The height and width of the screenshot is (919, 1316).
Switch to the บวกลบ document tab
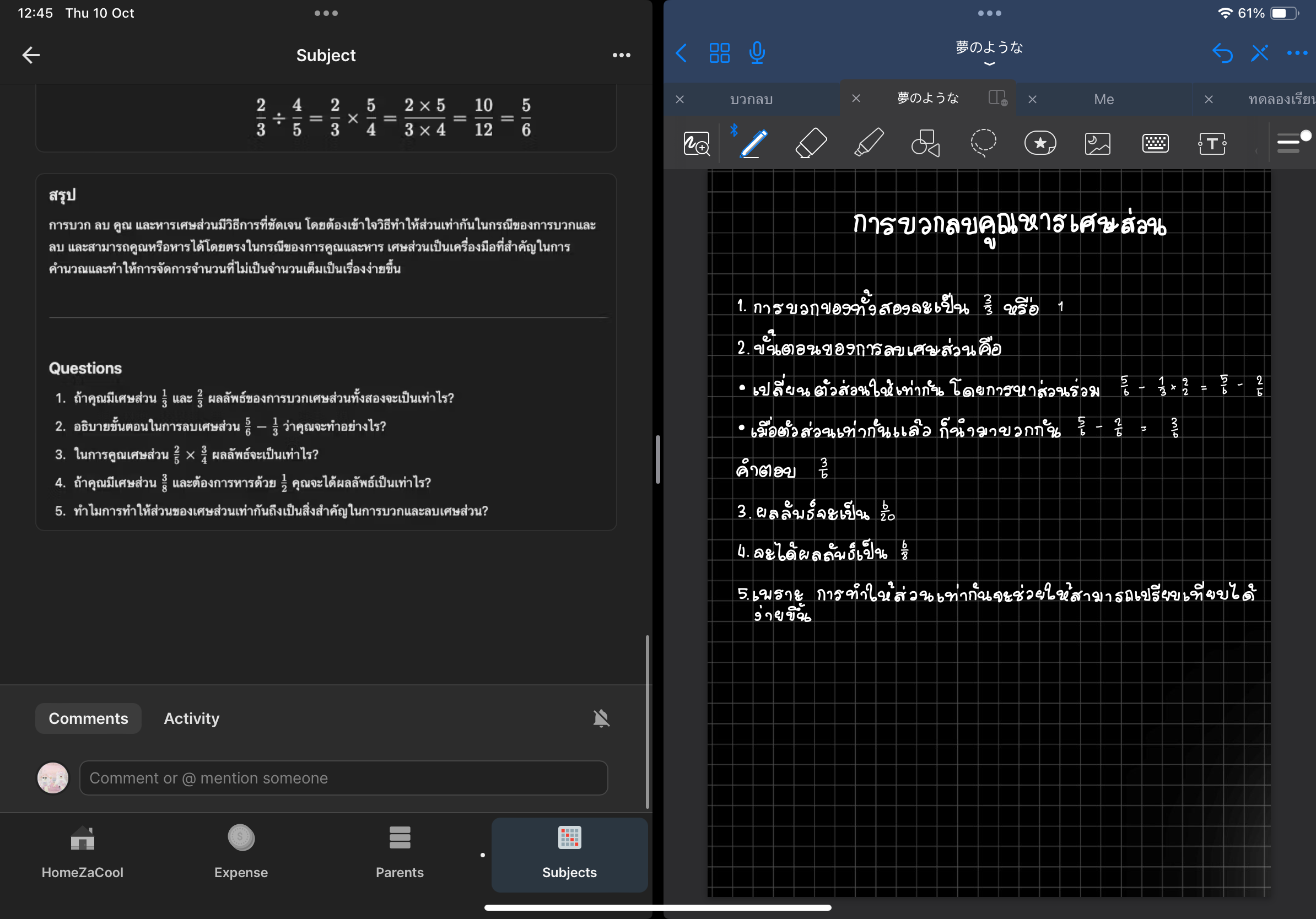click(x=751, y=99)
